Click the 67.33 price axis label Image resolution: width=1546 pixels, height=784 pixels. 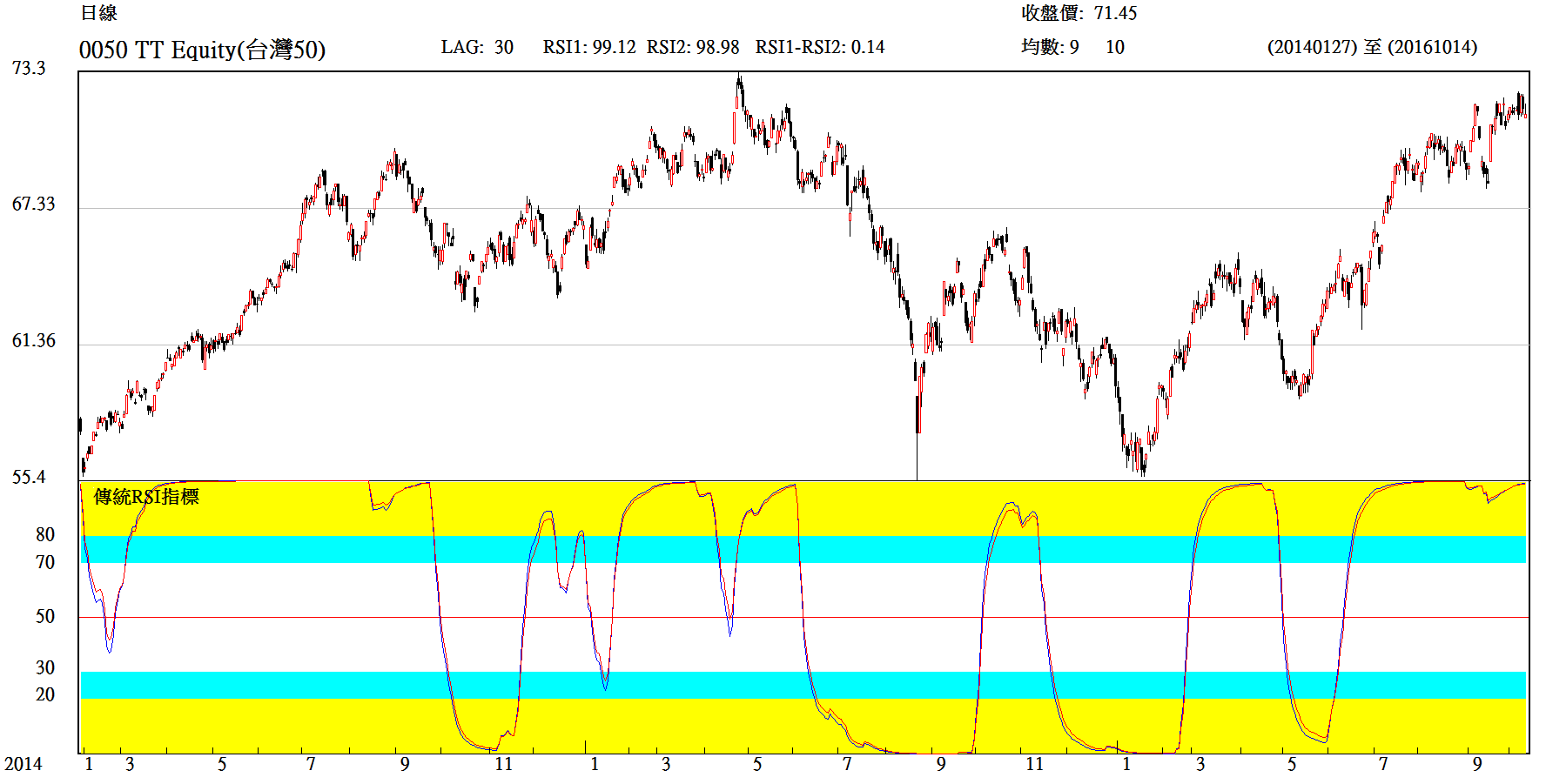pyautogui.click(x=33, y=204)
